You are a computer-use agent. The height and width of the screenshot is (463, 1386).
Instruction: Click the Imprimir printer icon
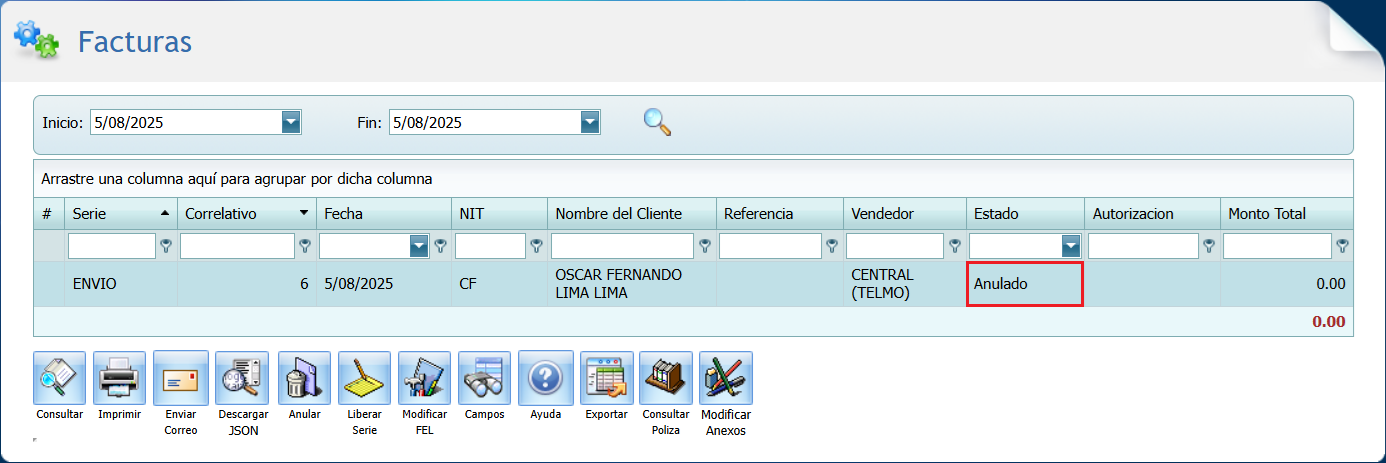tap(119, 377)
